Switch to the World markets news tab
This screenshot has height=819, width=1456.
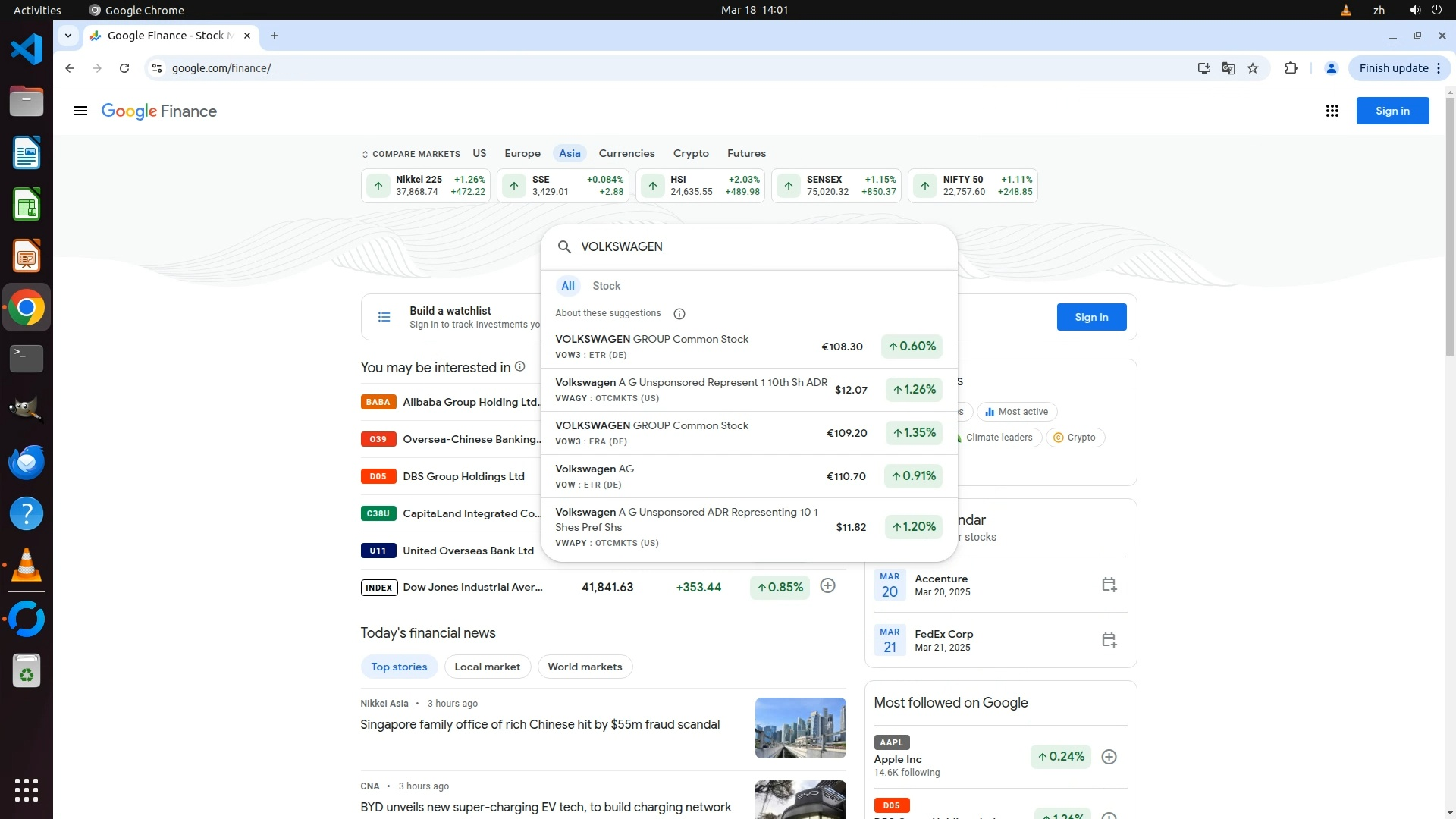click(585, 667)
